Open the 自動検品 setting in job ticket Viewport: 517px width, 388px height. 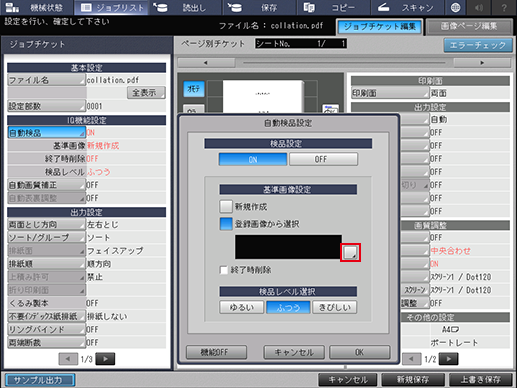click(x=46, y=133)
